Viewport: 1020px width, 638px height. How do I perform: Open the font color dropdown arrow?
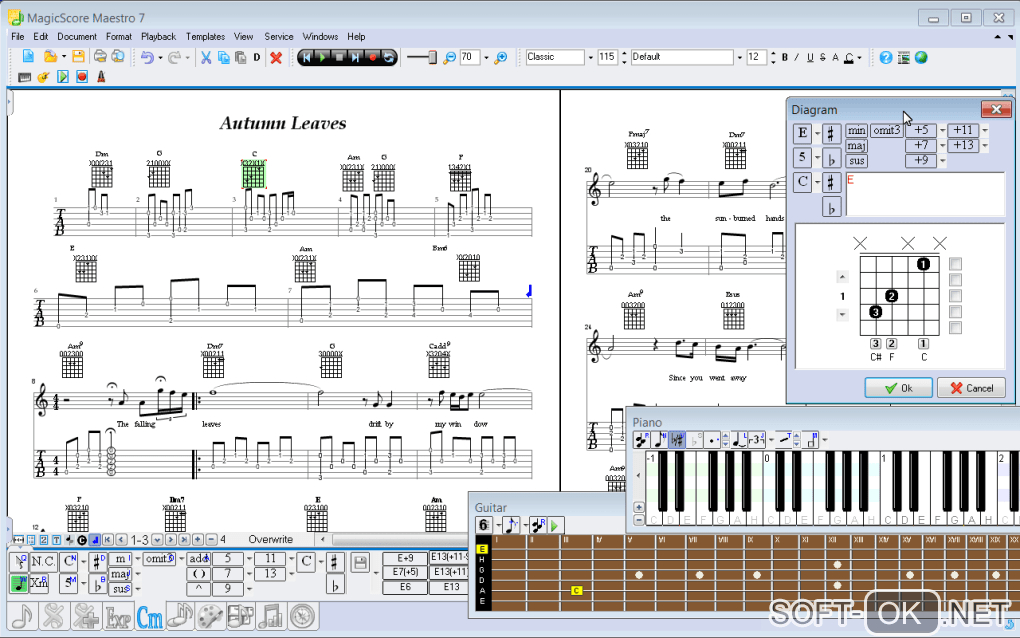tap(860, 57)
